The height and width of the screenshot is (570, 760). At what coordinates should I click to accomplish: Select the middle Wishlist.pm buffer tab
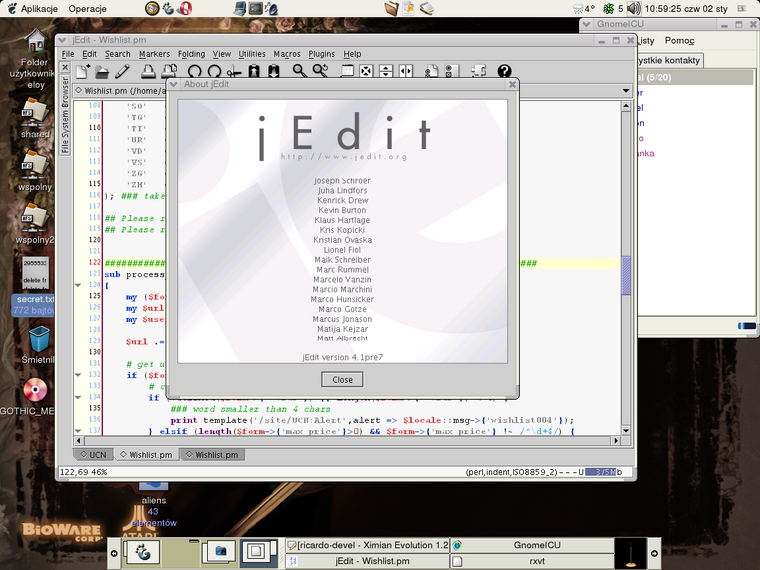point(146,455)
